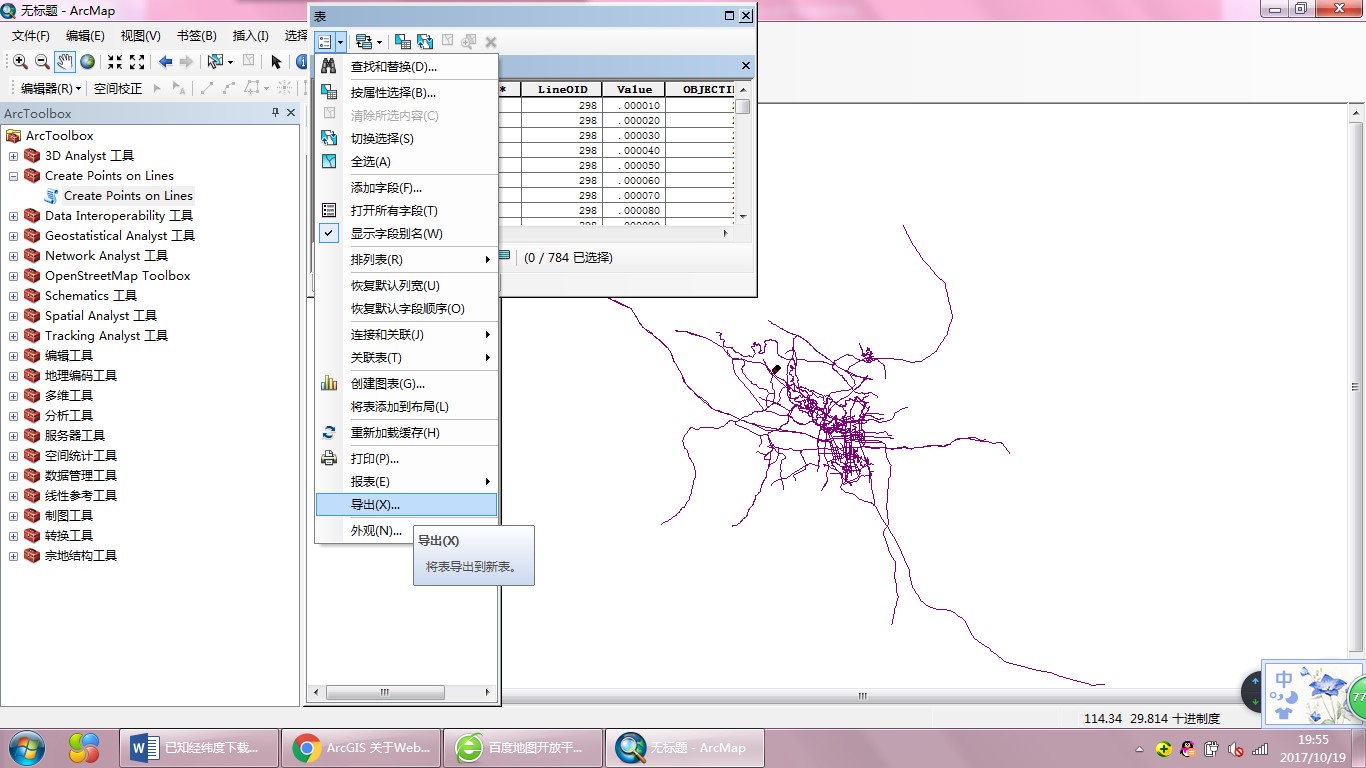
Task: Select 线性参考工具 tree item
Action: coord(81,496)
